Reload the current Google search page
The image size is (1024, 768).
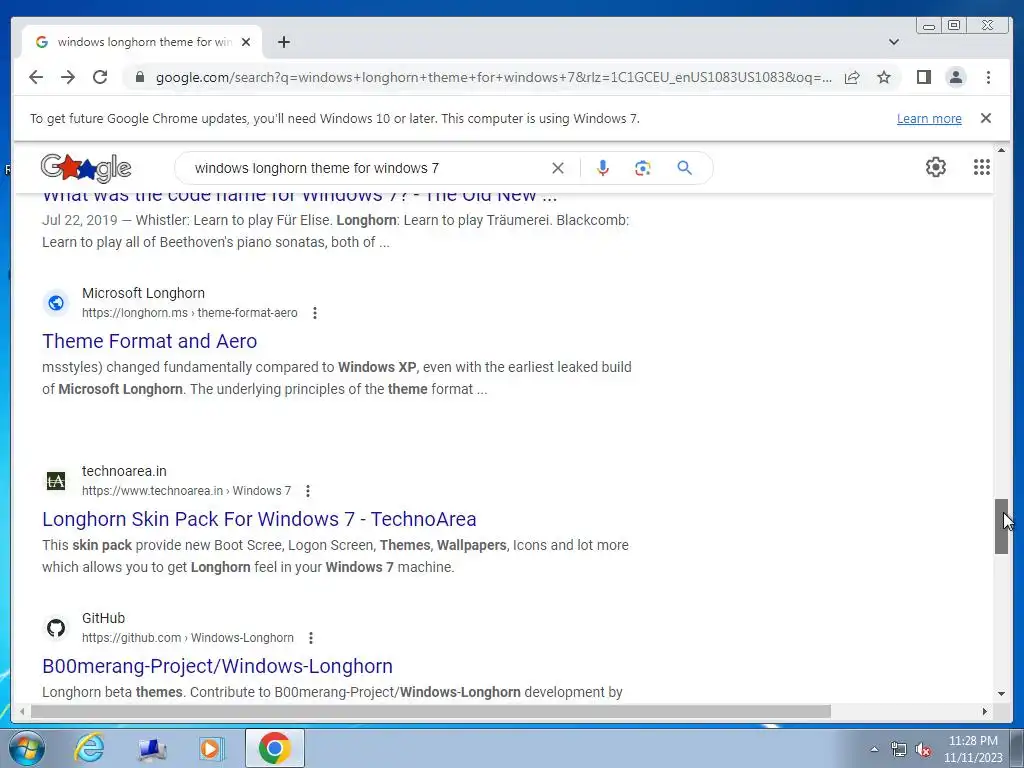pyautogui.click(x=100, y=77)
